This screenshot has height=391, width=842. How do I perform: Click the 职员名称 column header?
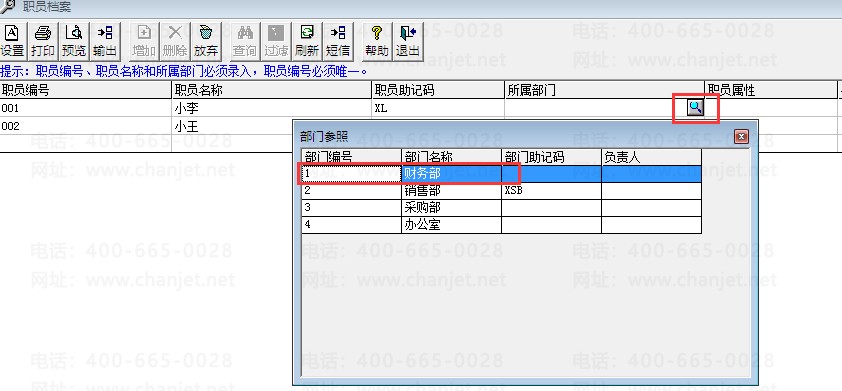tap(271, 90)
